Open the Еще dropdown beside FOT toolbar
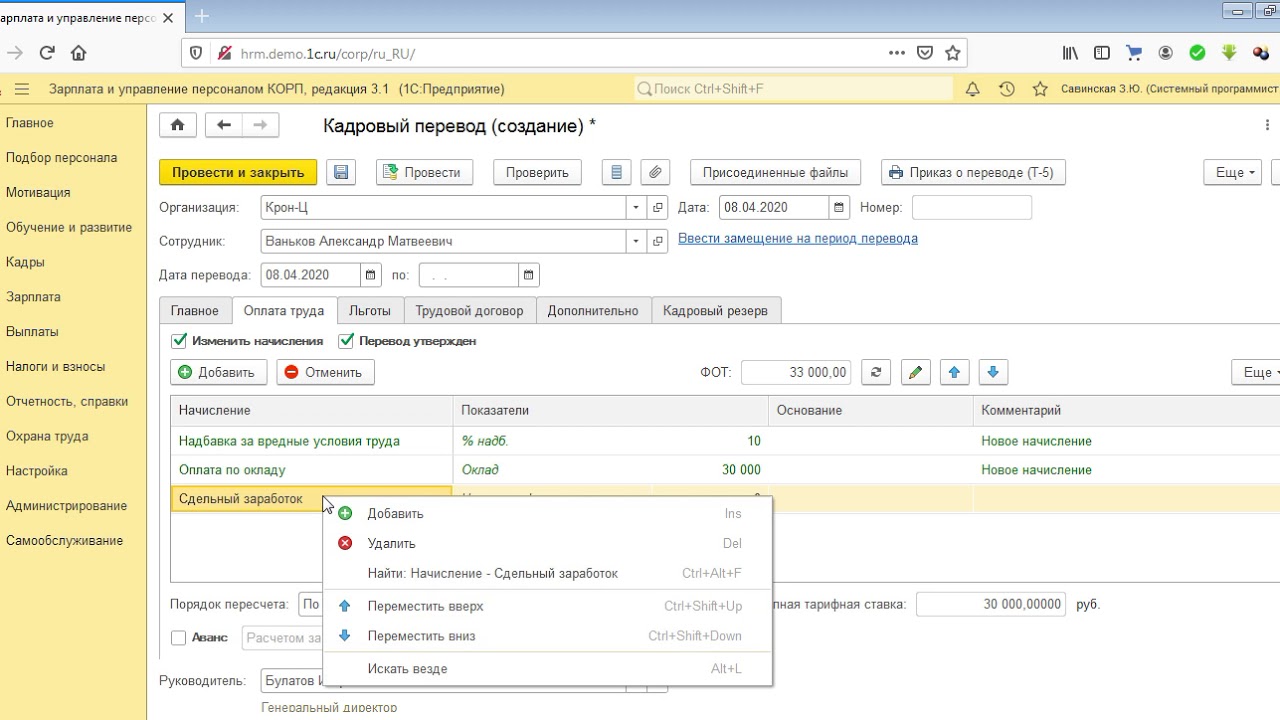1280x720 pixels. 1257,372
